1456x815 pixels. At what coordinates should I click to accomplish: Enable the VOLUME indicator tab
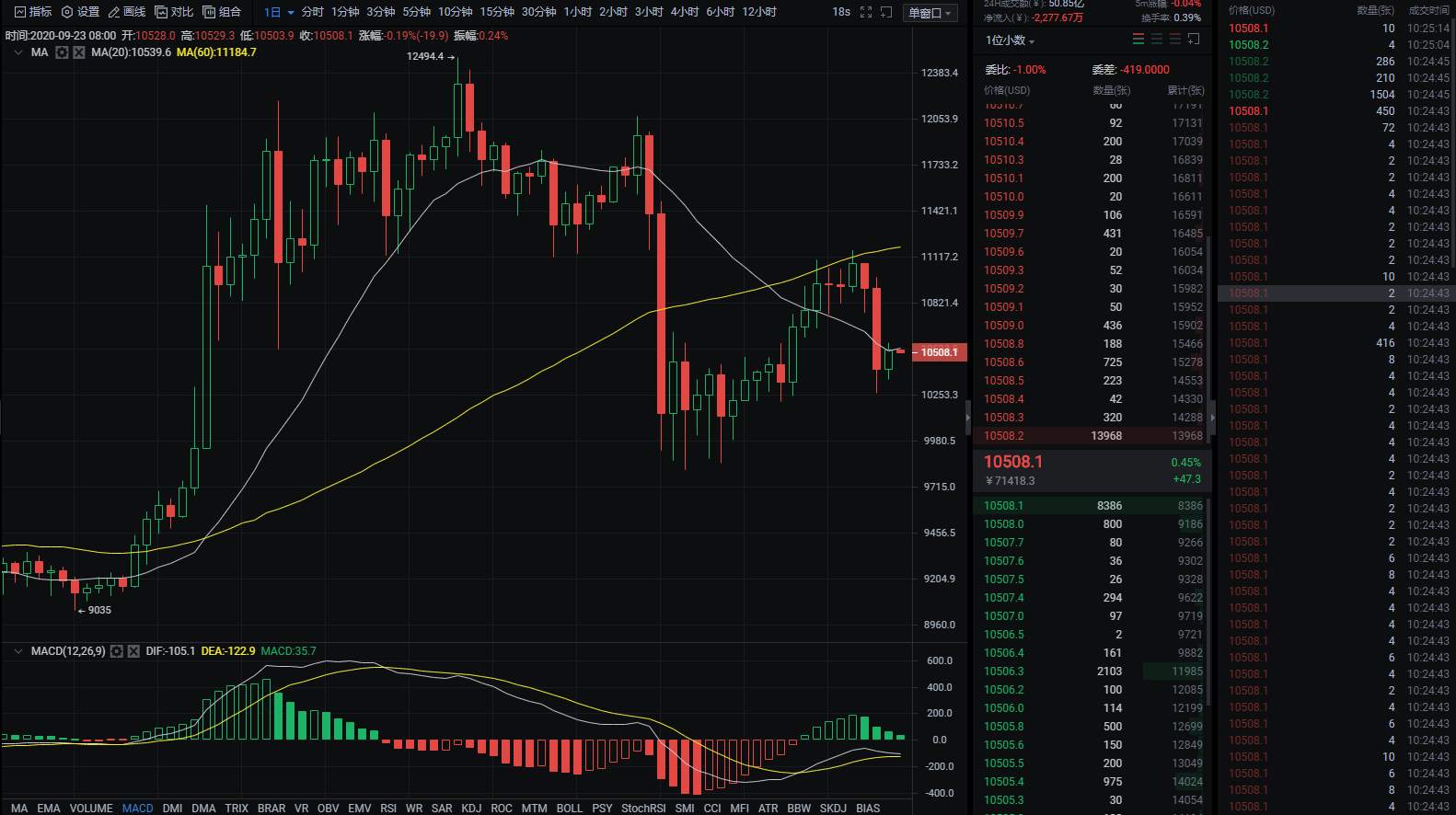pyautogui.click(x=91, y=808)
